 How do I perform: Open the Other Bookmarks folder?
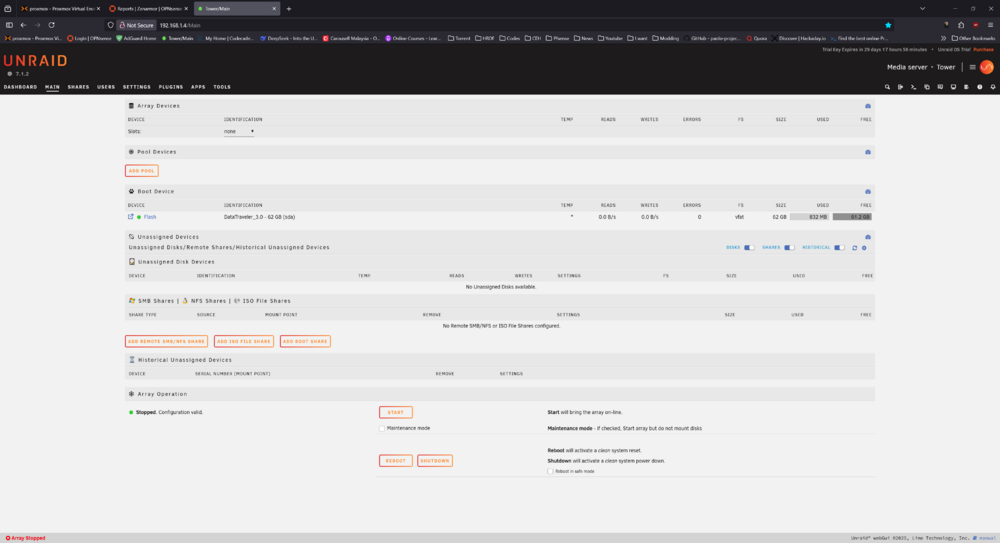[973, 38]
